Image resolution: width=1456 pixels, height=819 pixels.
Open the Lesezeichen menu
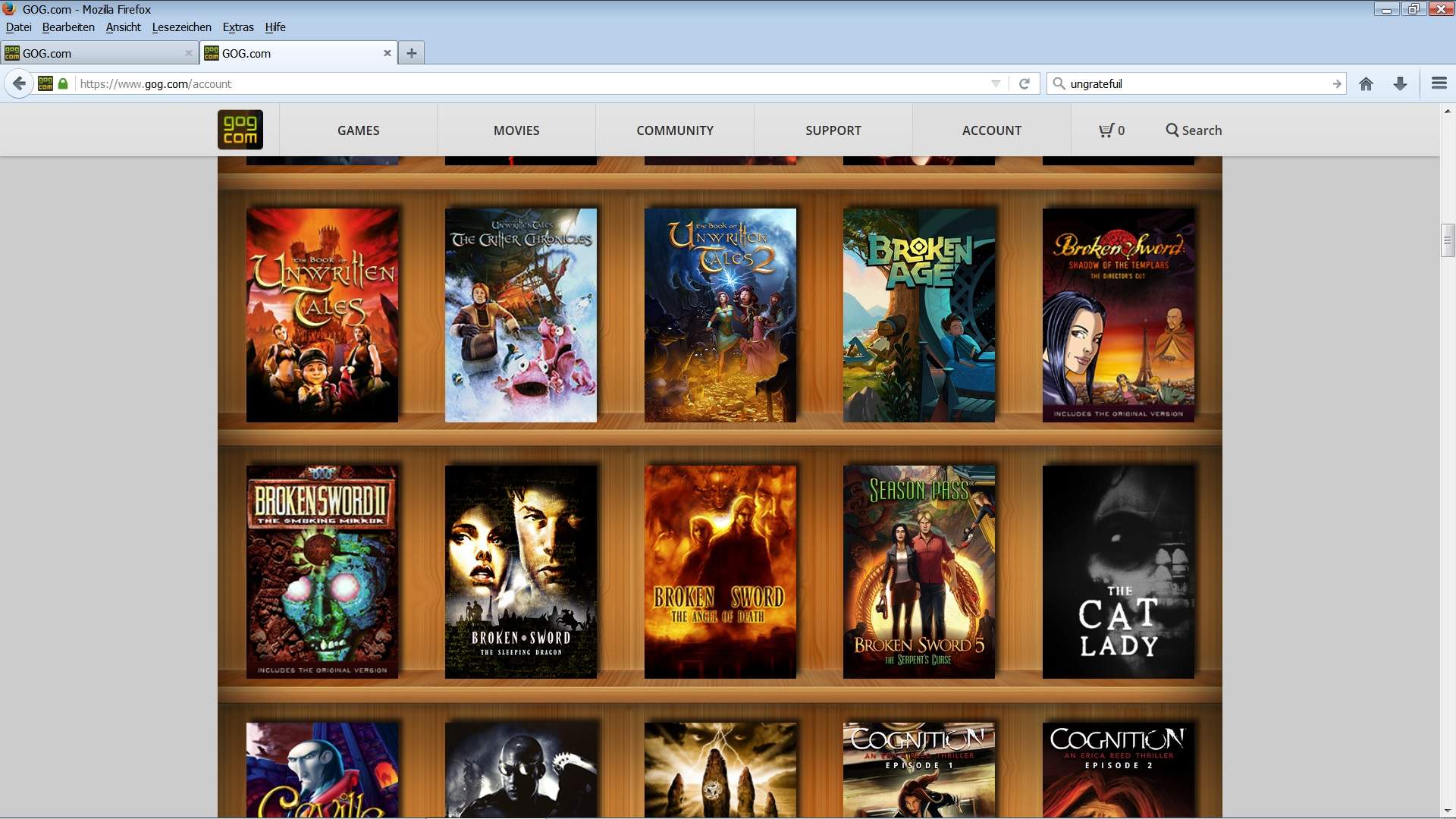coord(181,27)
